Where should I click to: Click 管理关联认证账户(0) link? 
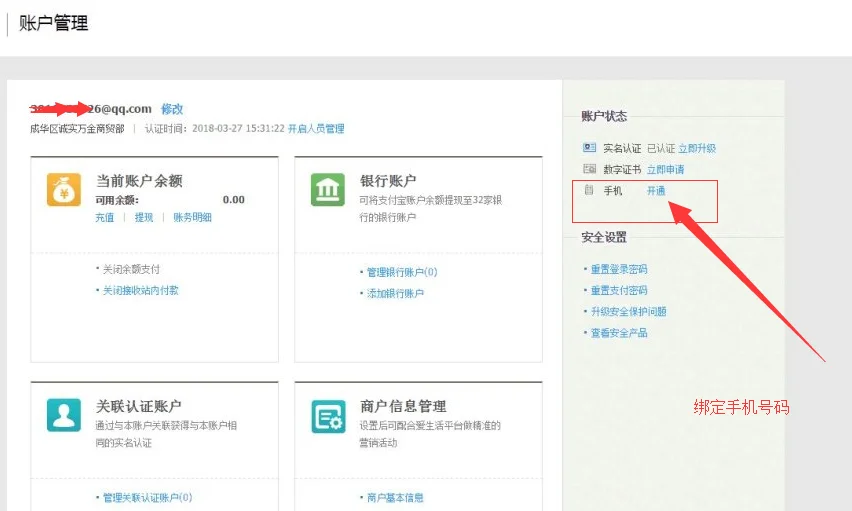click(x=147, y=497)
